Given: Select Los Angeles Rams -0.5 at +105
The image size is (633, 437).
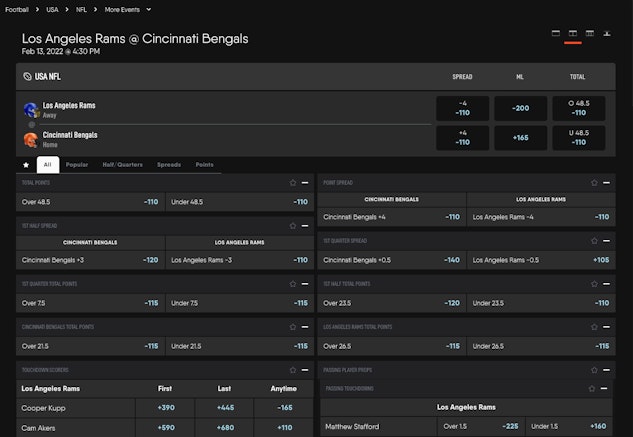Looking at the screenshot, I should click(x=541, y=260).
